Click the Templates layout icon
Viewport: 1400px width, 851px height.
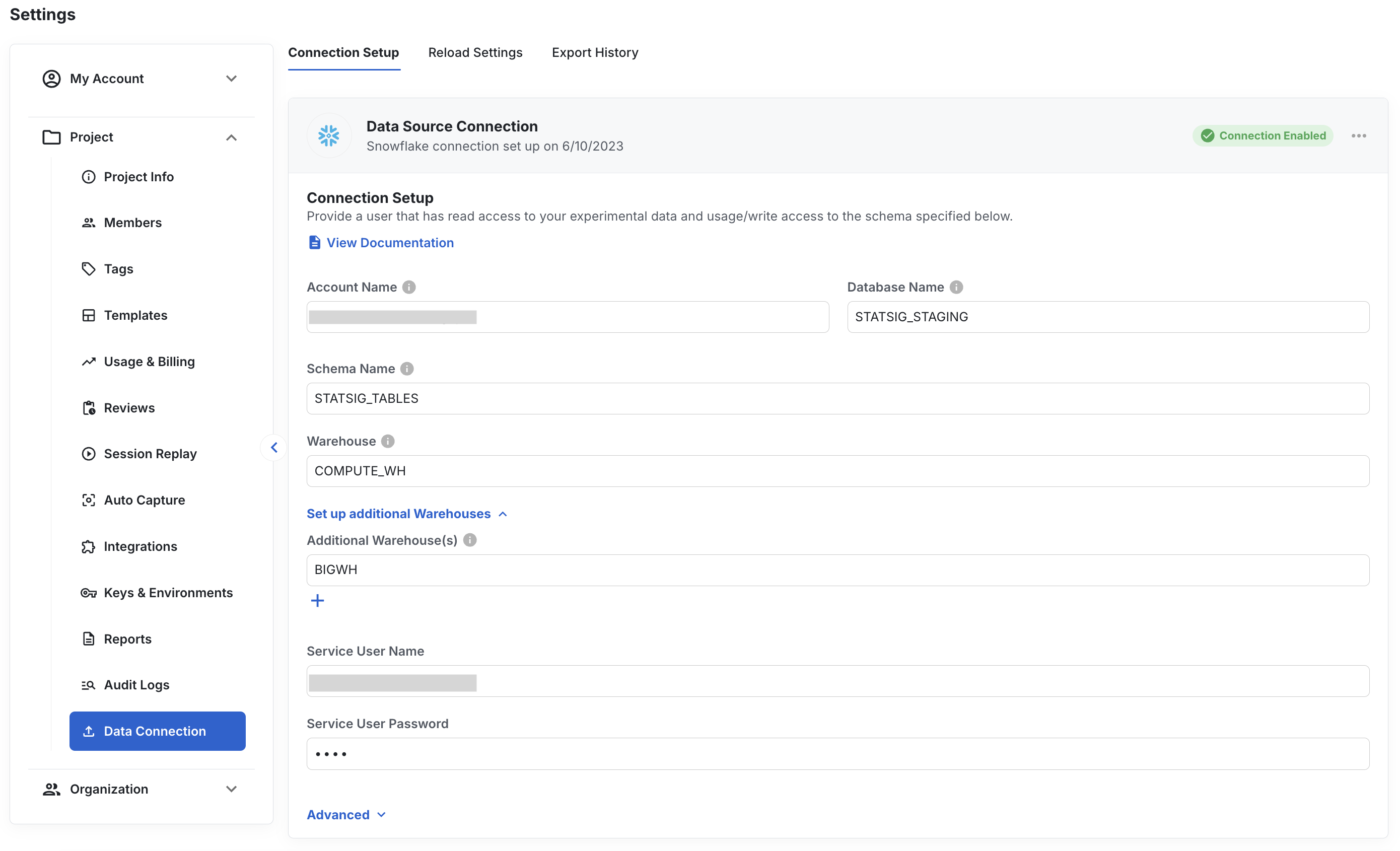pyautogui.click(x=89, y=315)
